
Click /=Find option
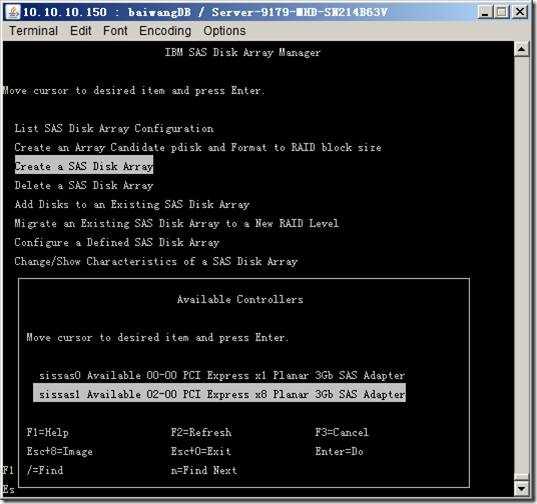click(x=45, y=470)
